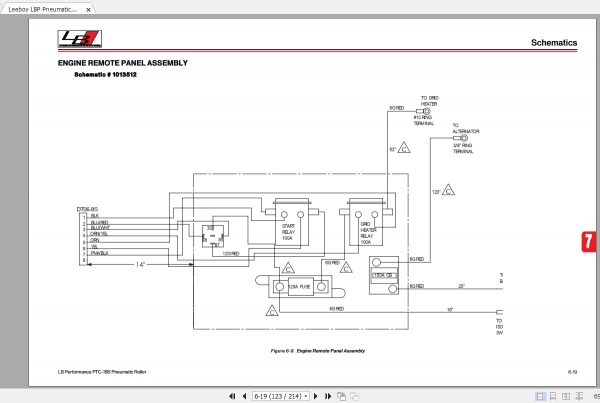This screenshot has width=600, height=403.
Task: Click the Engine Remote Panel Assembly heading
Action: [123, 63]
